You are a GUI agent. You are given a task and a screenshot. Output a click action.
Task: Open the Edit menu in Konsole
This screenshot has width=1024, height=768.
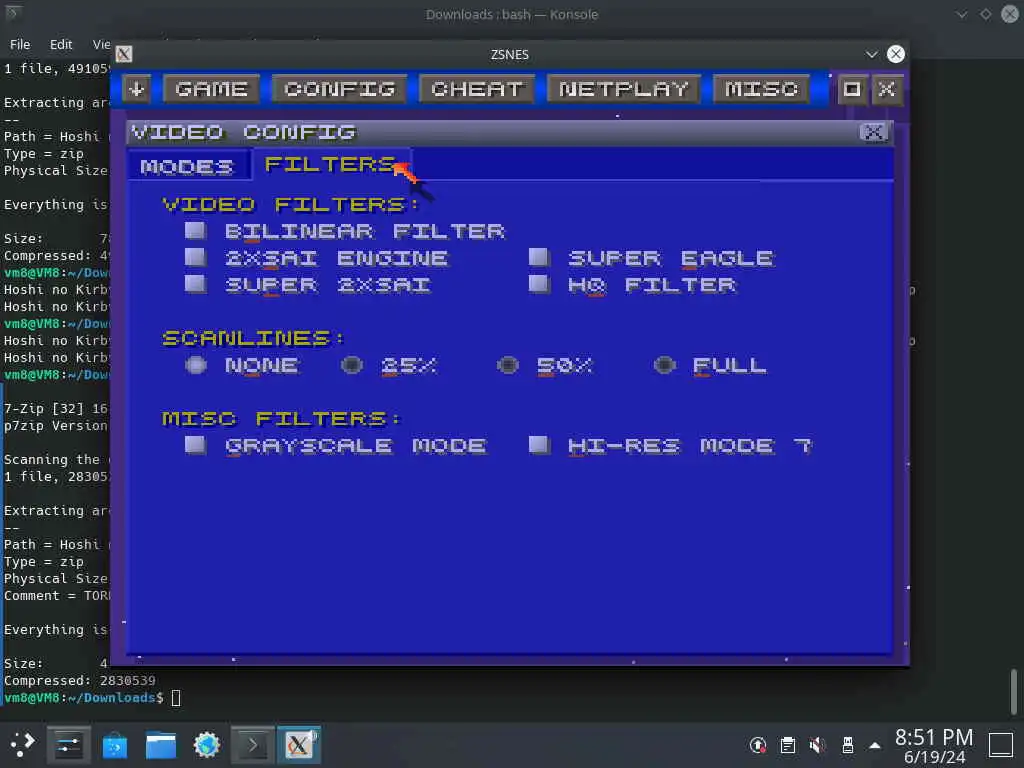coord(61,44)
